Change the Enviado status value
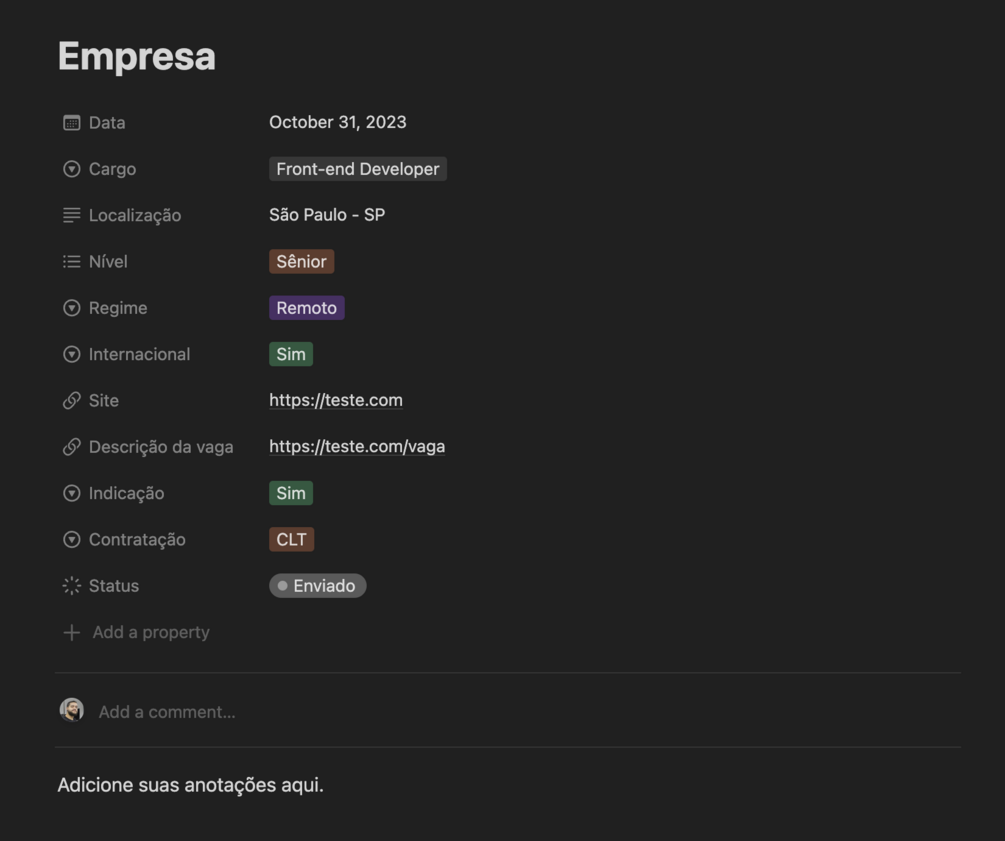 318,586
